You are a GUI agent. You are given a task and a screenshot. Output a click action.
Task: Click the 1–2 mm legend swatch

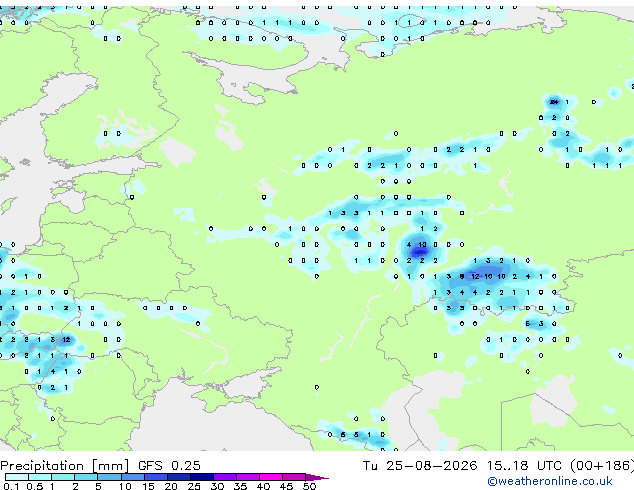[x=63, y=477]
